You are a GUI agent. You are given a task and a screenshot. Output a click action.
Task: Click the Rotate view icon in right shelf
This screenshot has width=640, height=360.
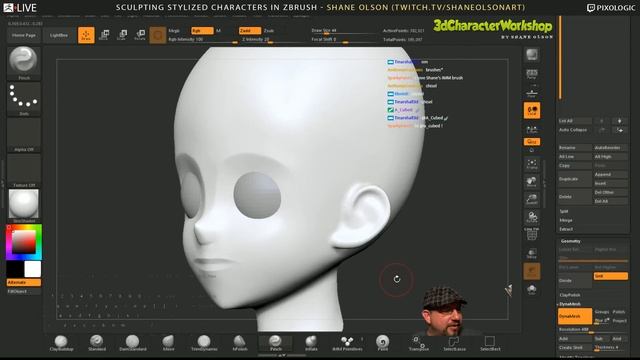pyautogui.click(x=531, y=218)
